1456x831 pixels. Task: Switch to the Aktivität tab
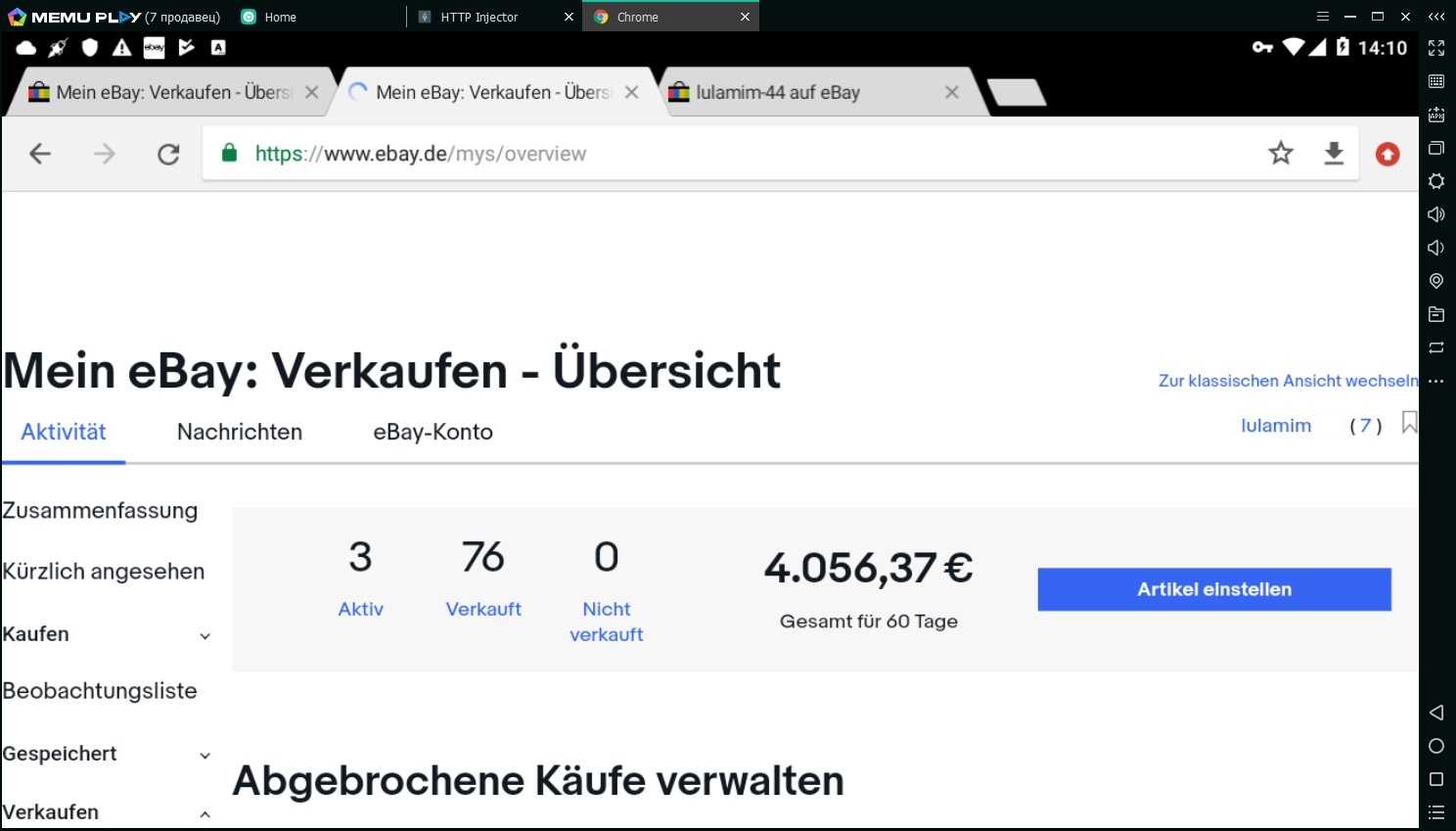tap(64, 432)
